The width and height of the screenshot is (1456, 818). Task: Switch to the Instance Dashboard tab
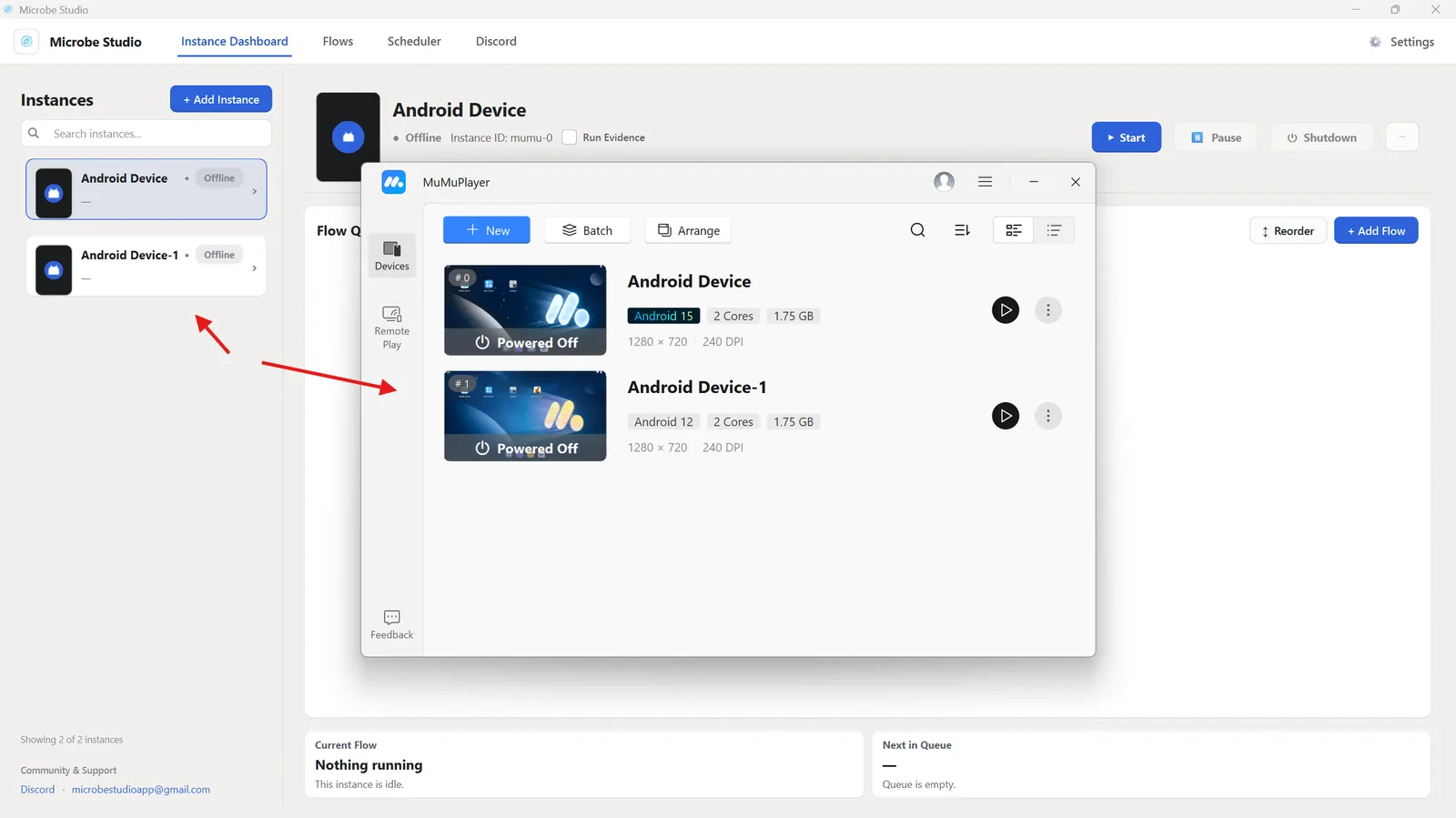click(x=234, y=42)
